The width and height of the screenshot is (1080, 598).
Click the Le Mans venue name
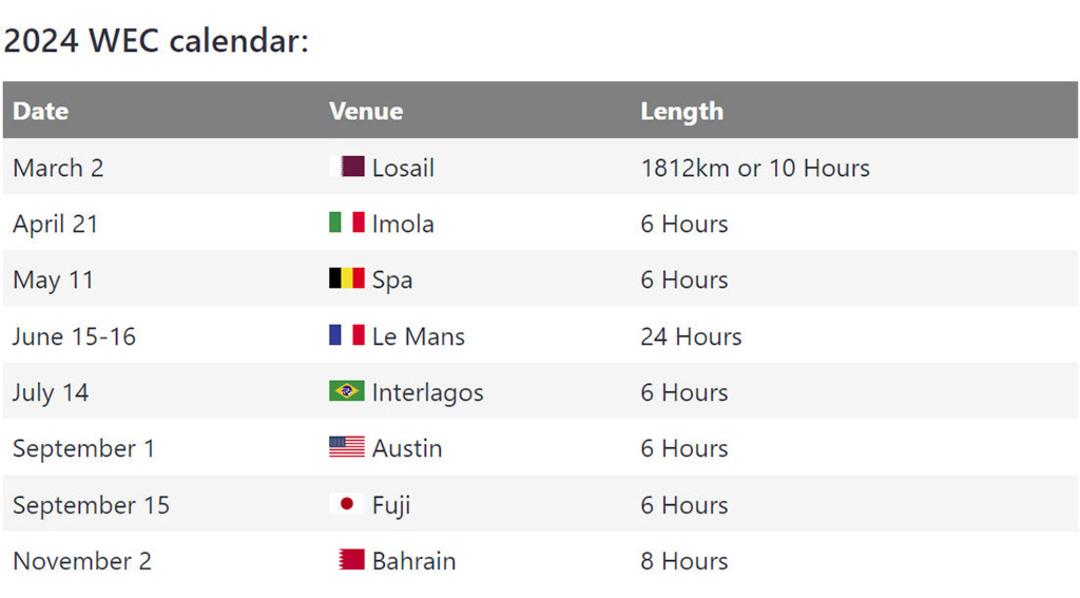pyautogui.click(x=418, y=336)
